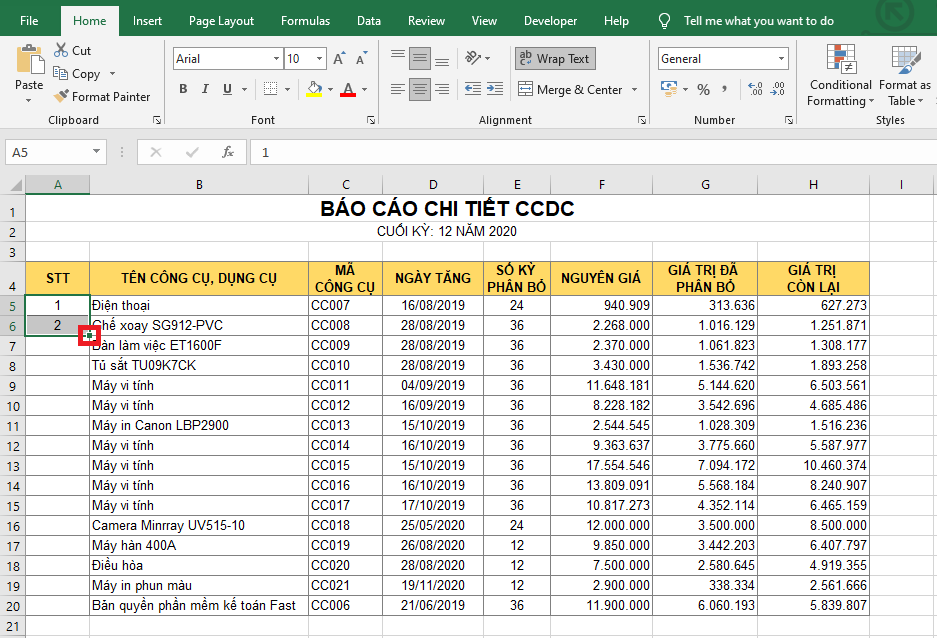Image resolution: width=937 pixels, height=638 pixels.
Task: Click the Cut scissors icon
Action: click(x=60, y=50)
